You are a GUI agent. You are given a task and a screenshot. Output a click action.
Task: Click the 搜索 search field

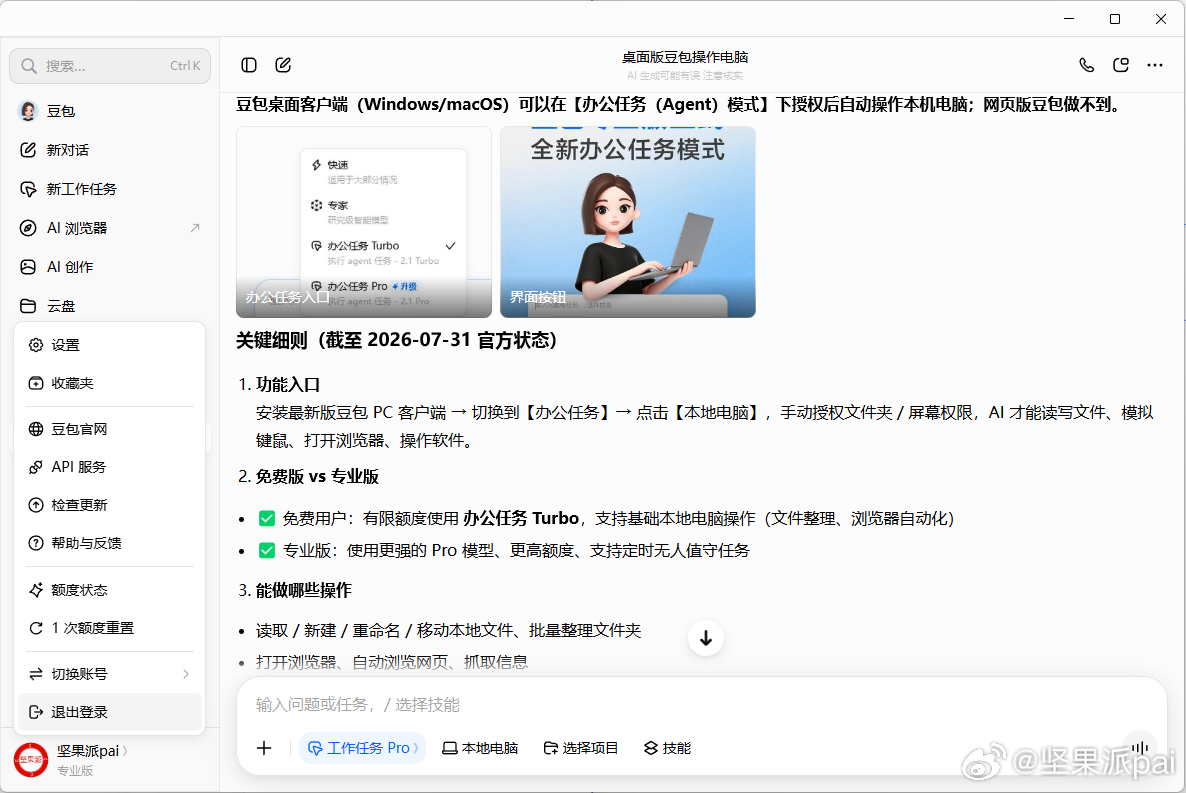click(110, 66)
